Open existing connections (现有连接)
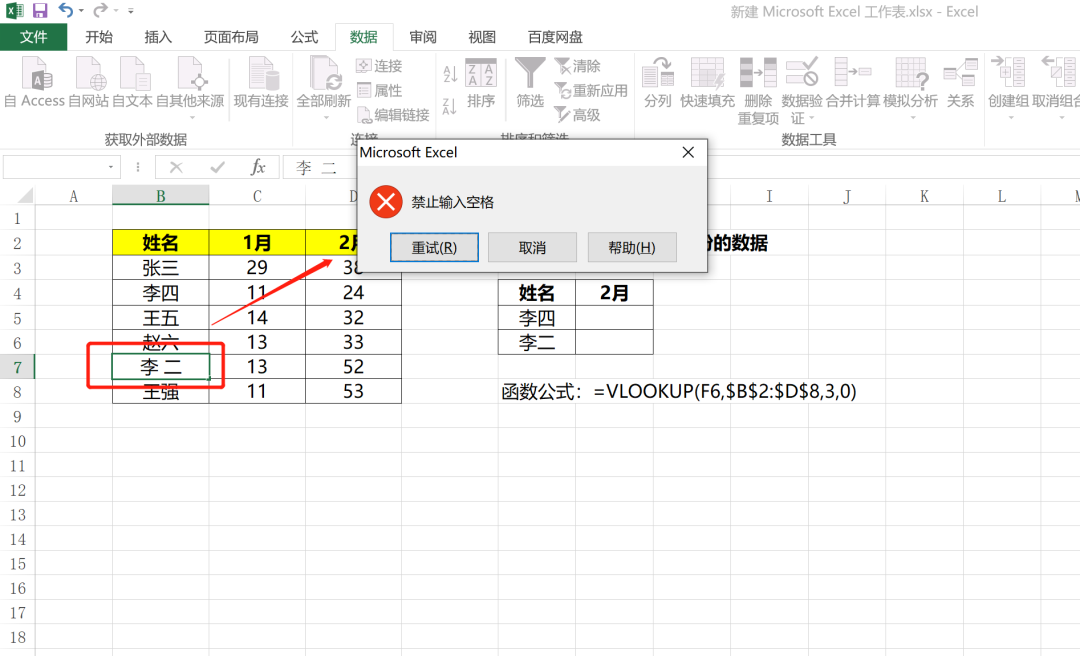The height and width of the screenshot is (656, 1080). pos(261,83)
